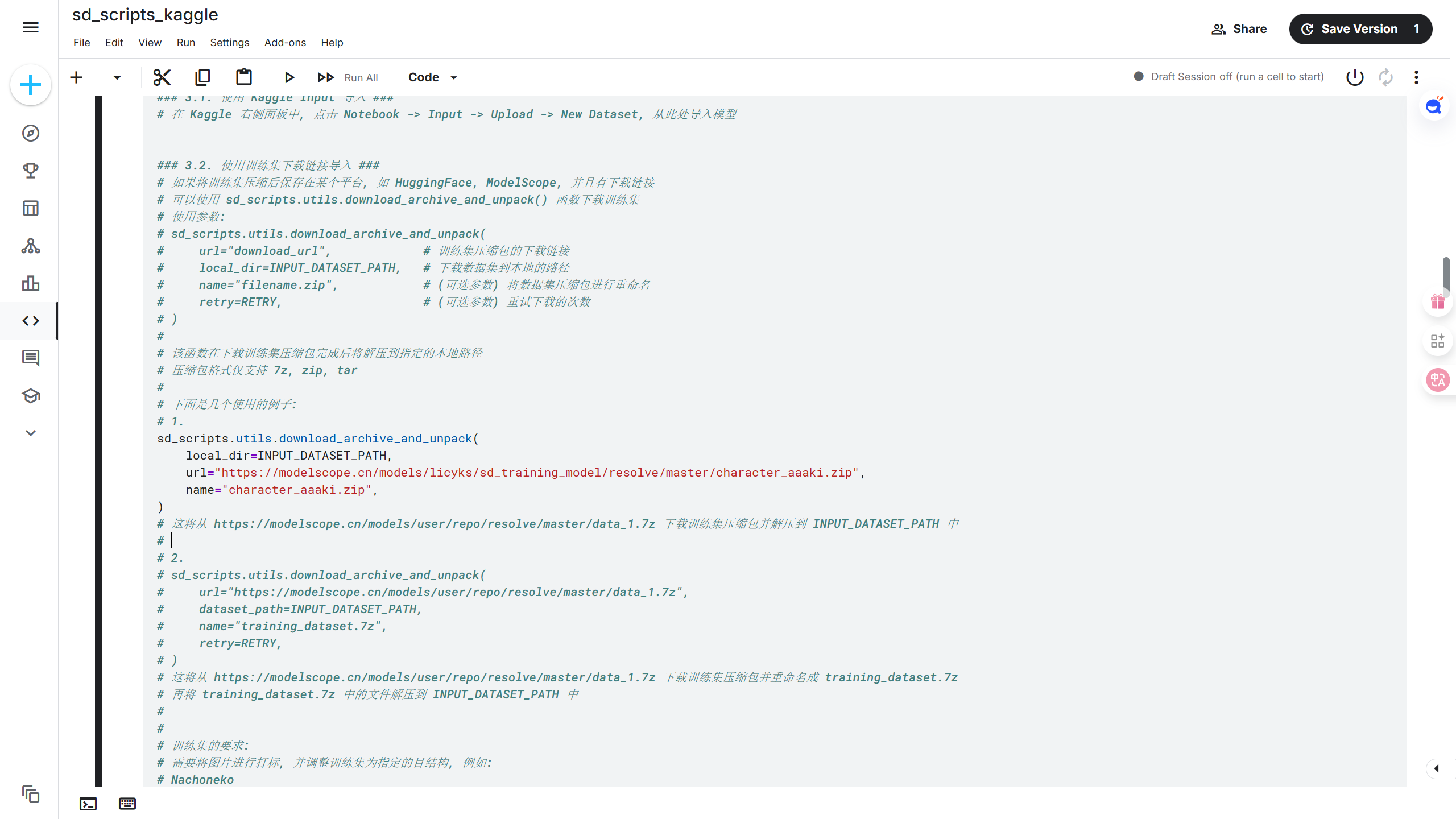1456x819 pixels.
Task: Open the Code cell type dropdown
Action: [432, 77]
